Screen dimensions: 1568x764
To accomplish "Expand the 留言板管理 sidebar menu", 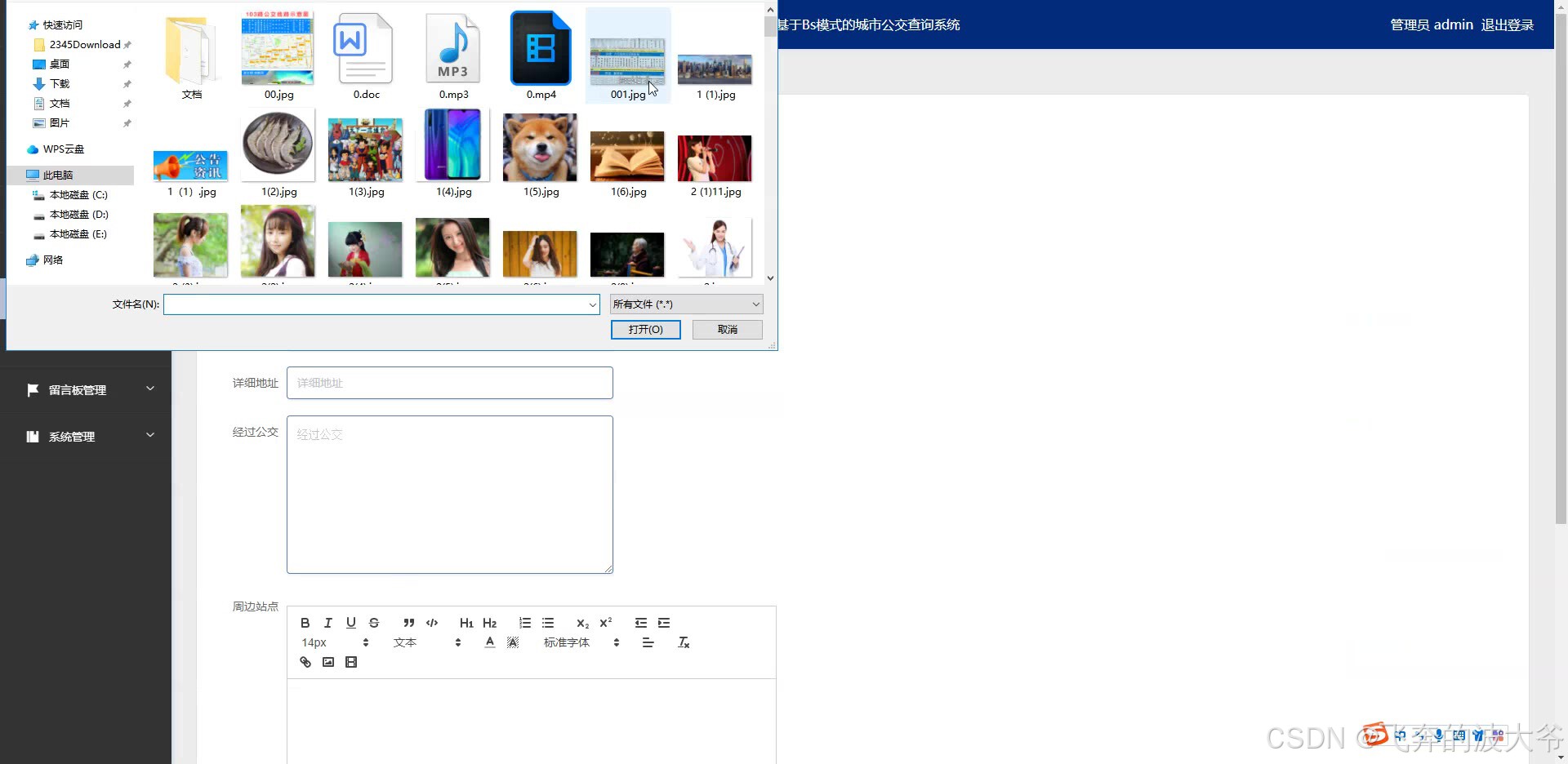I will point(86,390).
